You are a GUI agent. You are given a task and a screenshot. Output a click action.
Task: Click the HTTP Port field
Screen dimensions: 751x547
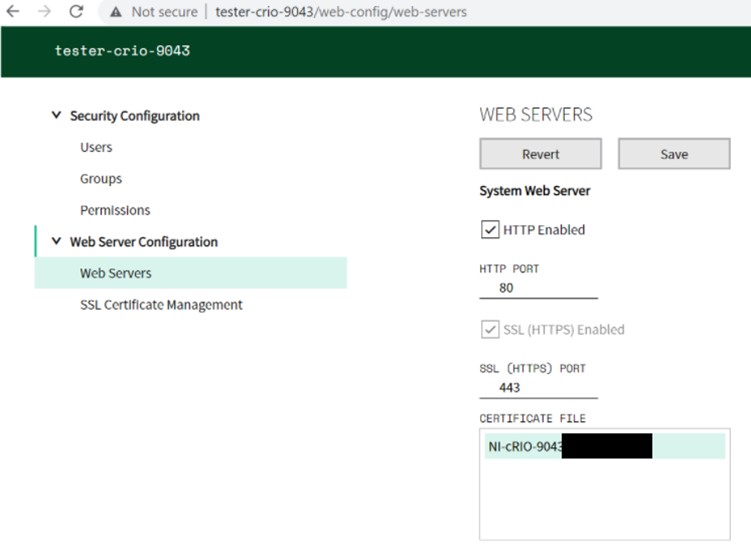(x=538, y=288)
